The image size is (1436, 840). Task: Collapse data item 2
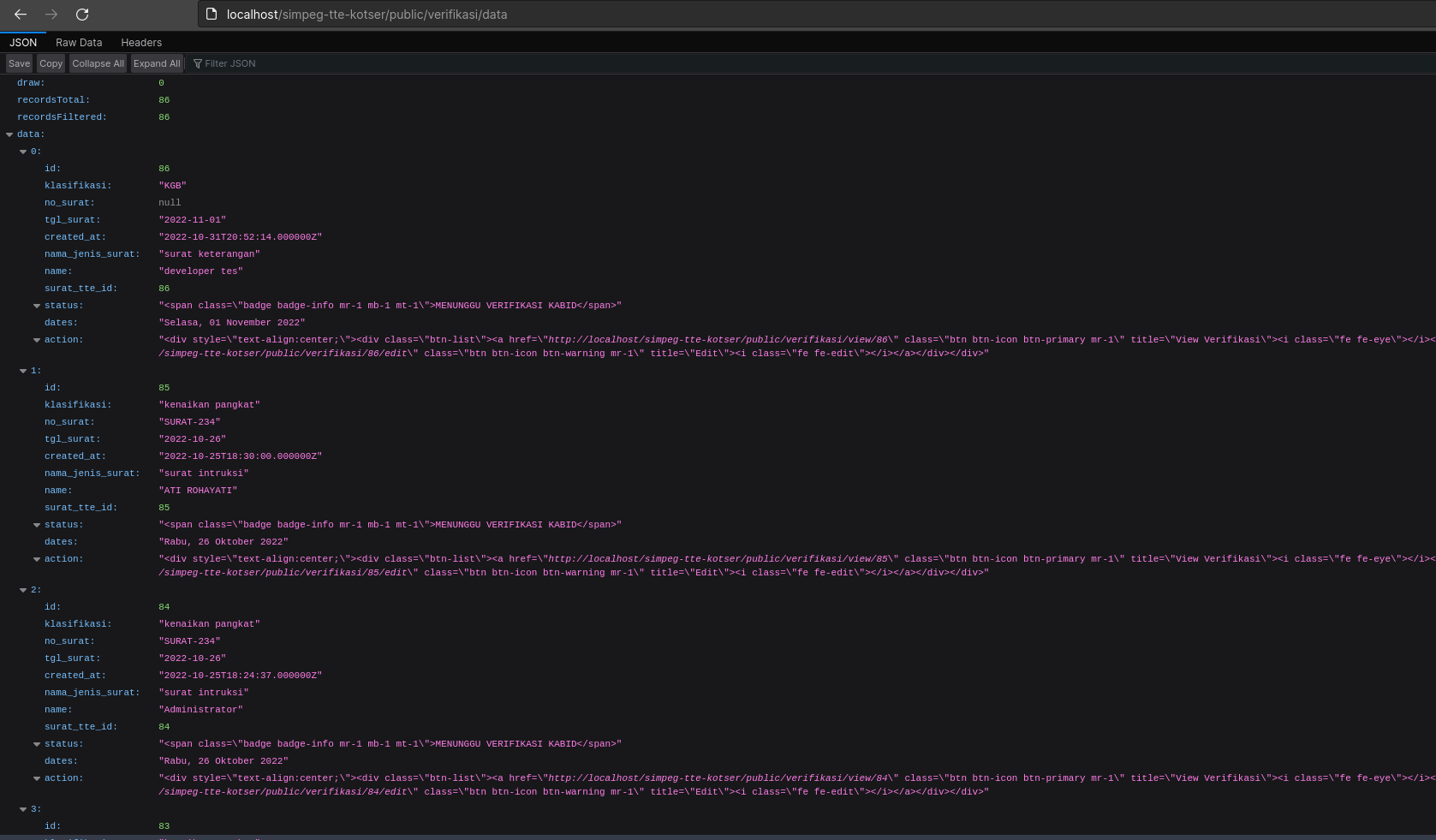pyautogui.click(x=23, y=590)
